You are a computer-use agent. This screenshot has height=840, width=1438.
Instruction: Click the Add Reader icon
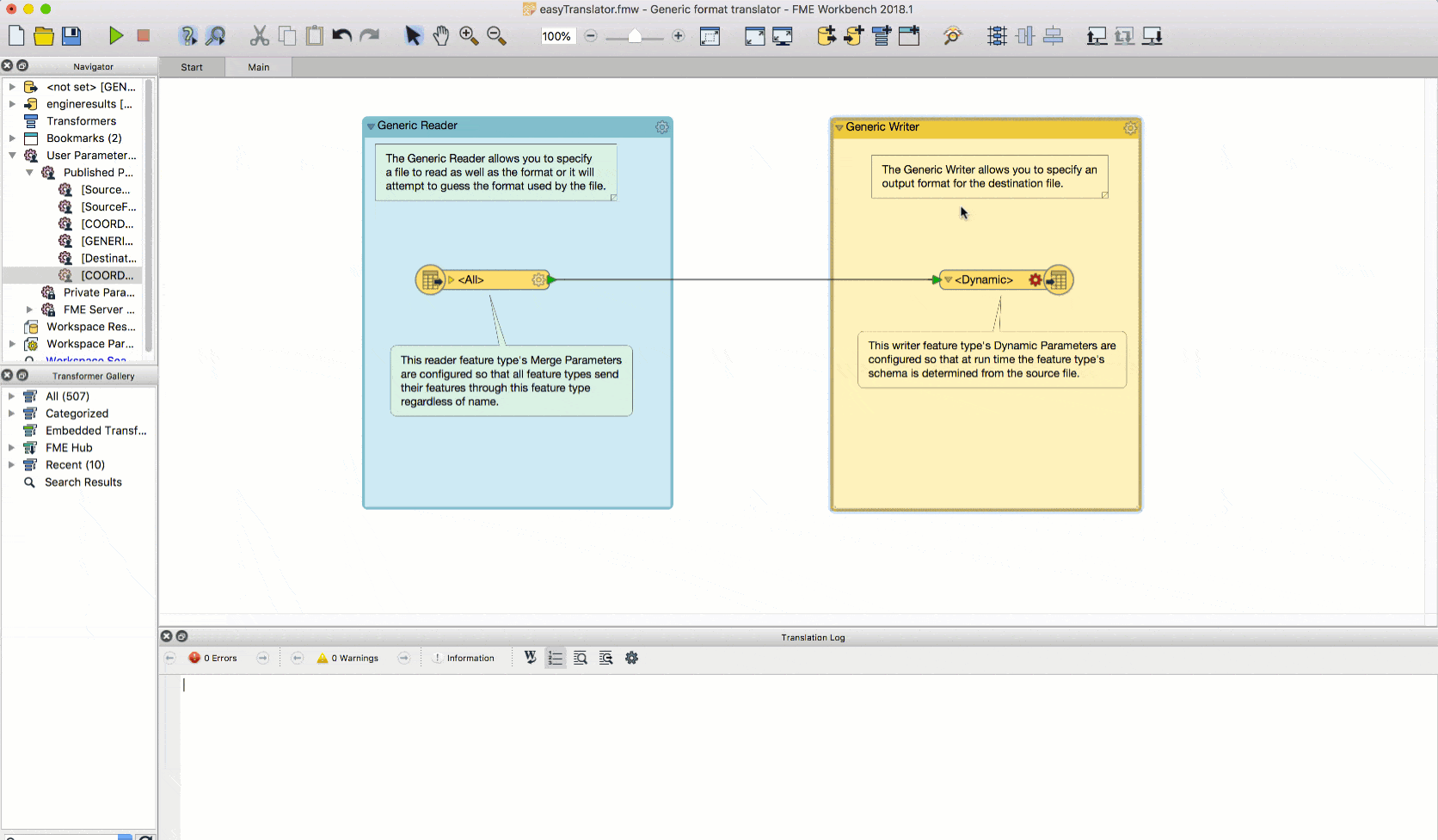pyautogui.click(x=827, y=36)
